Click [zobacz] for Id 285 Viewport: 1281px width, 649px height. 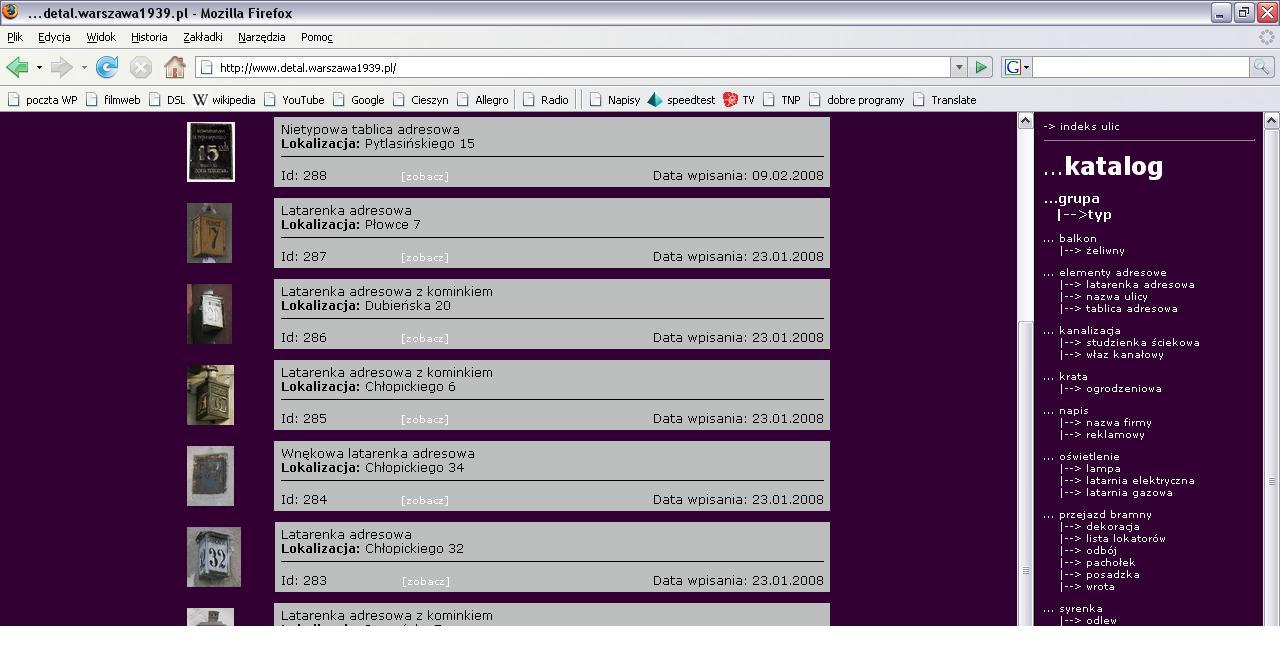point(425,419)
